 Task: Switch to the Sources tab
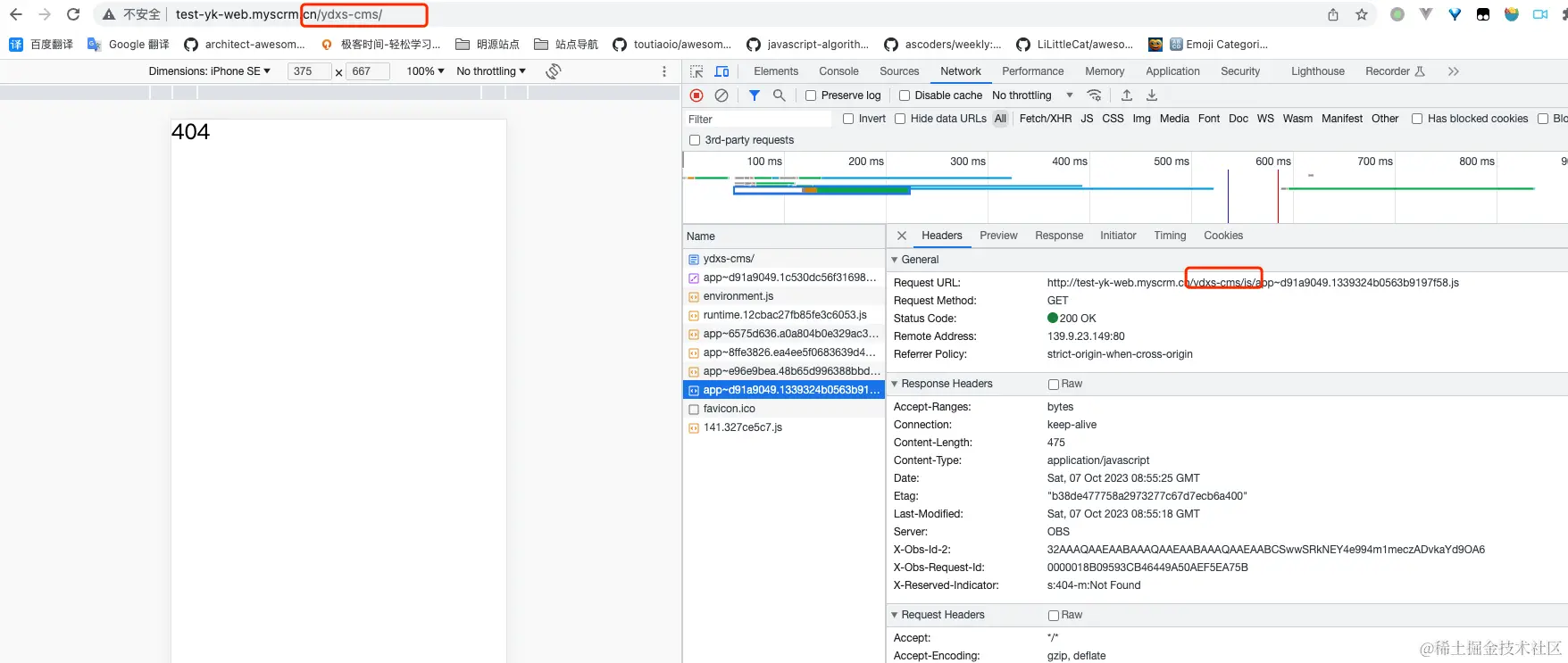pos(899,71)
